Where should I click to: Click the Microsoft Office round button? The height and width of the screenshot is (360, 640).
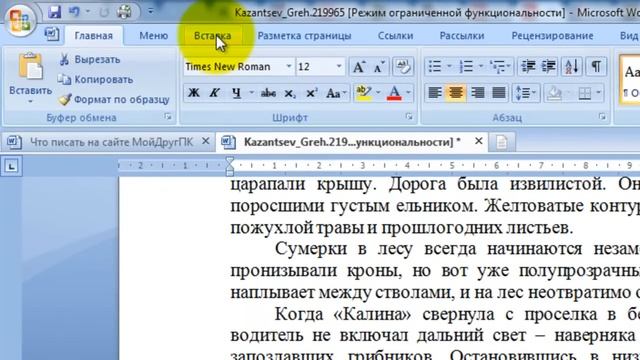pos(19,19)
